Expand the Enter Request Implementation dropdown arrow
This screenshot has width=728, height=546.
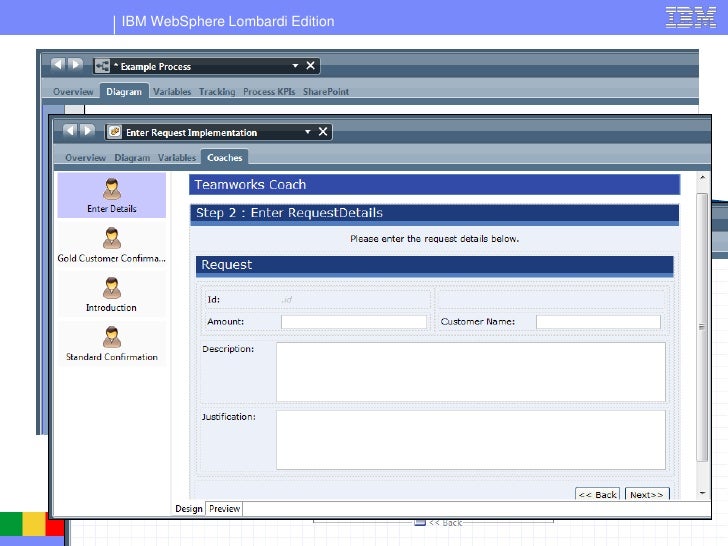pyautogui.click(x=307, y=132)
